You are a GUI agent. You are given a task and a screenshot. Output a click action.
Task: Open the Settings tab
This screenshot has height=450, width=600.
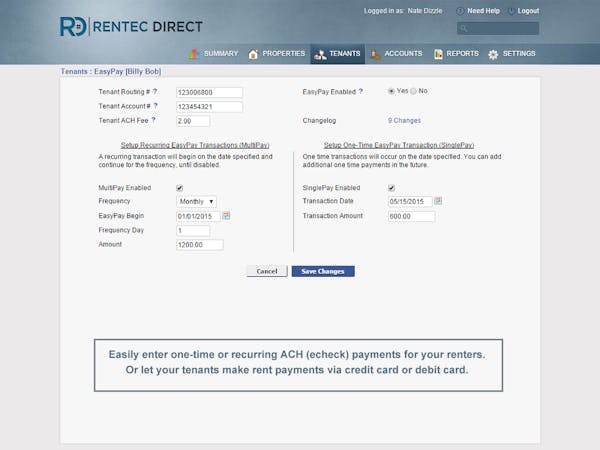click(x=512, y=54)
